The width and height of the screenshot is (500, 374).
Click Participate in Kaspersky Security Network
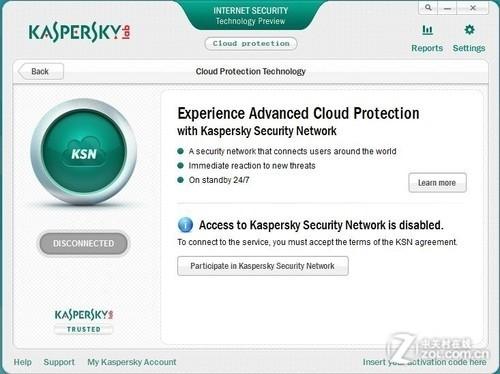click(x=263, y=266)
